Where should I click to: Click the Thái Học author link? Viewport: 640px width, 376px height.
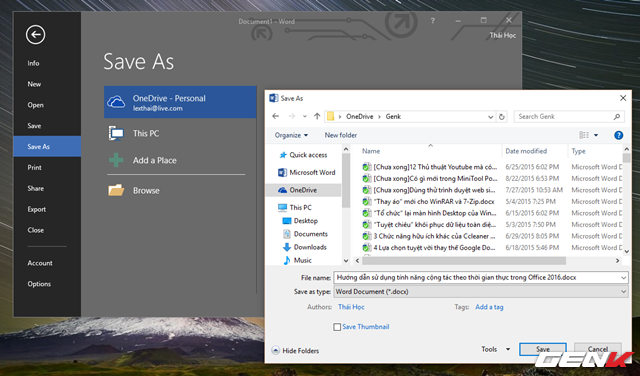[351, 307]
